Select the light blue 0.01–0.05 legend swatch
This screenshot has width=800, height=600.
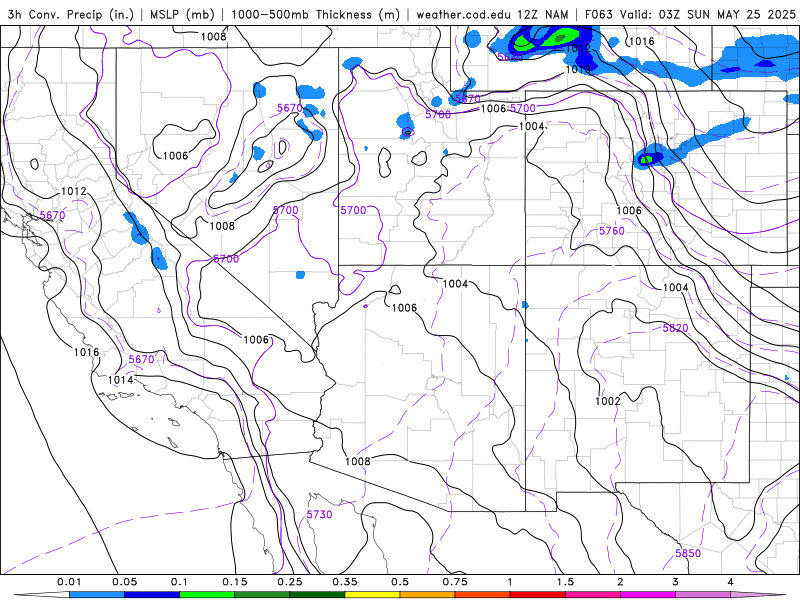point(97,595)
